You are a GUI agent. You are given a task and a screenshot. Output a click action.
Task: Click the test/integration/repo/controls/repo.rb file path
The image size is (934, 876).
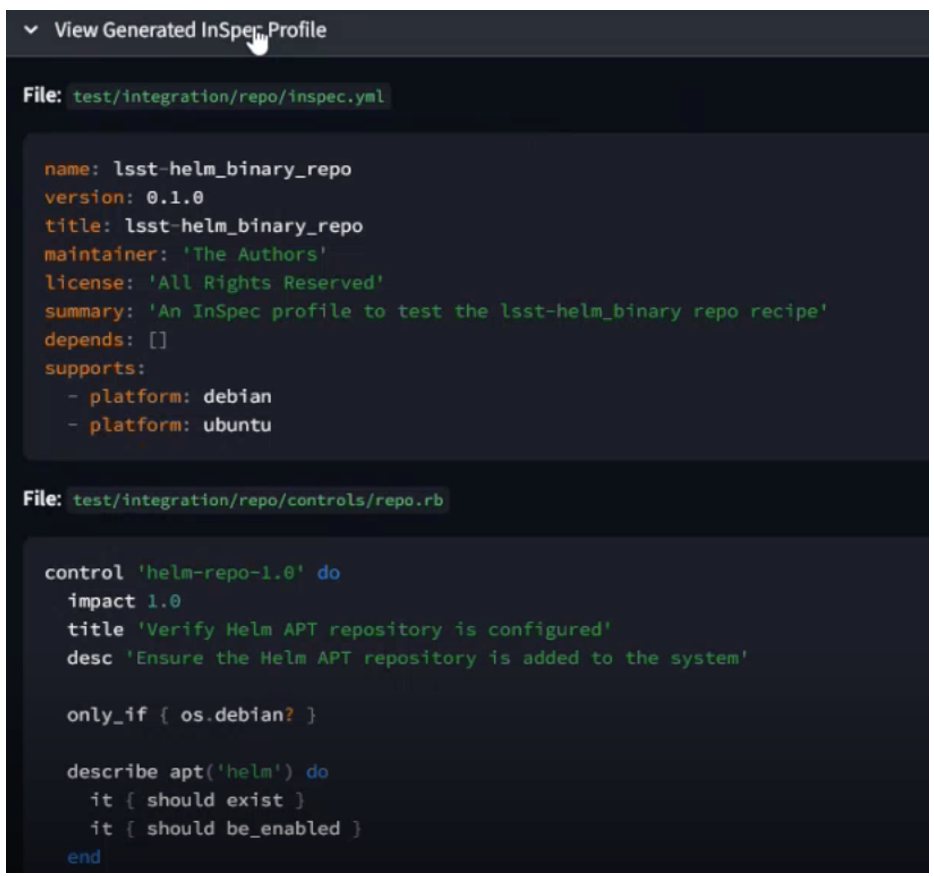(260, 500)
